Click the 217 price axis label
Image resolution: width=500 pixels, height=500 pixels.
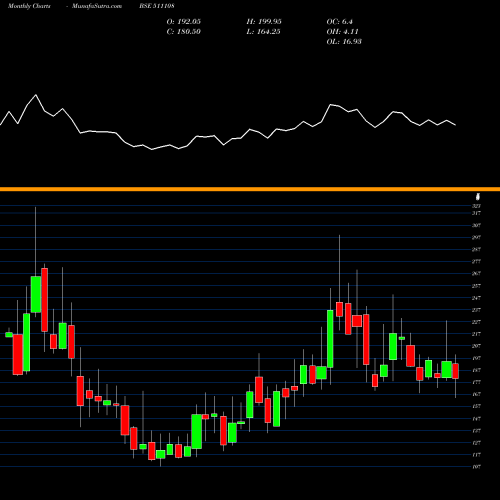476,334
